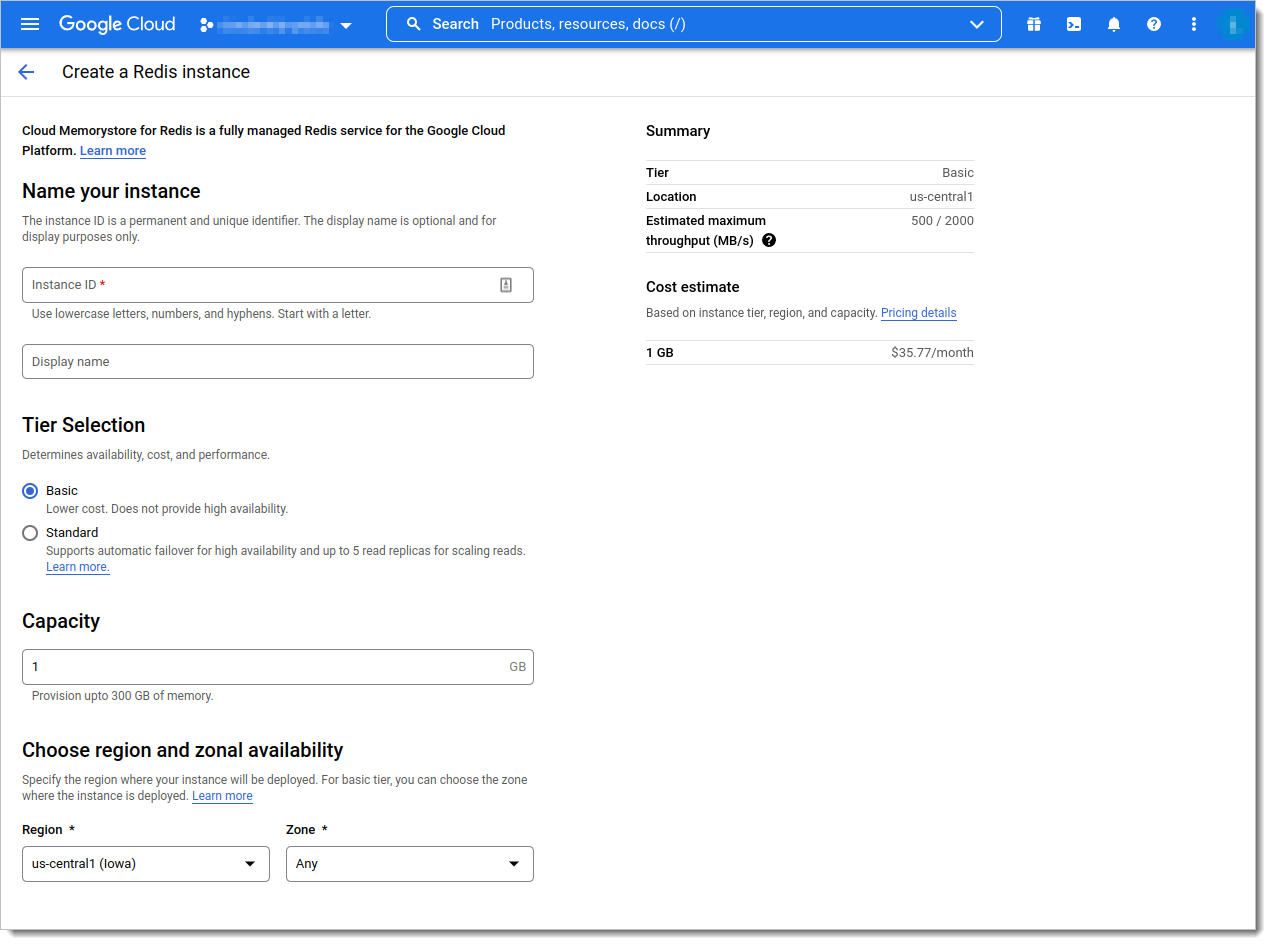The height and width of the screenshot is (945, 1271).
Task: Click the $35.77/month cost value
Action: tap(932, 353)
